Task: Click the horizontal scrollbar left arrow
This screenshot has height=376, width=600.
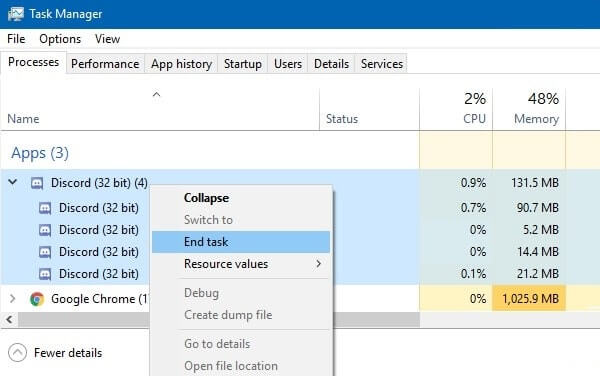Action: [x=9, y=319]
